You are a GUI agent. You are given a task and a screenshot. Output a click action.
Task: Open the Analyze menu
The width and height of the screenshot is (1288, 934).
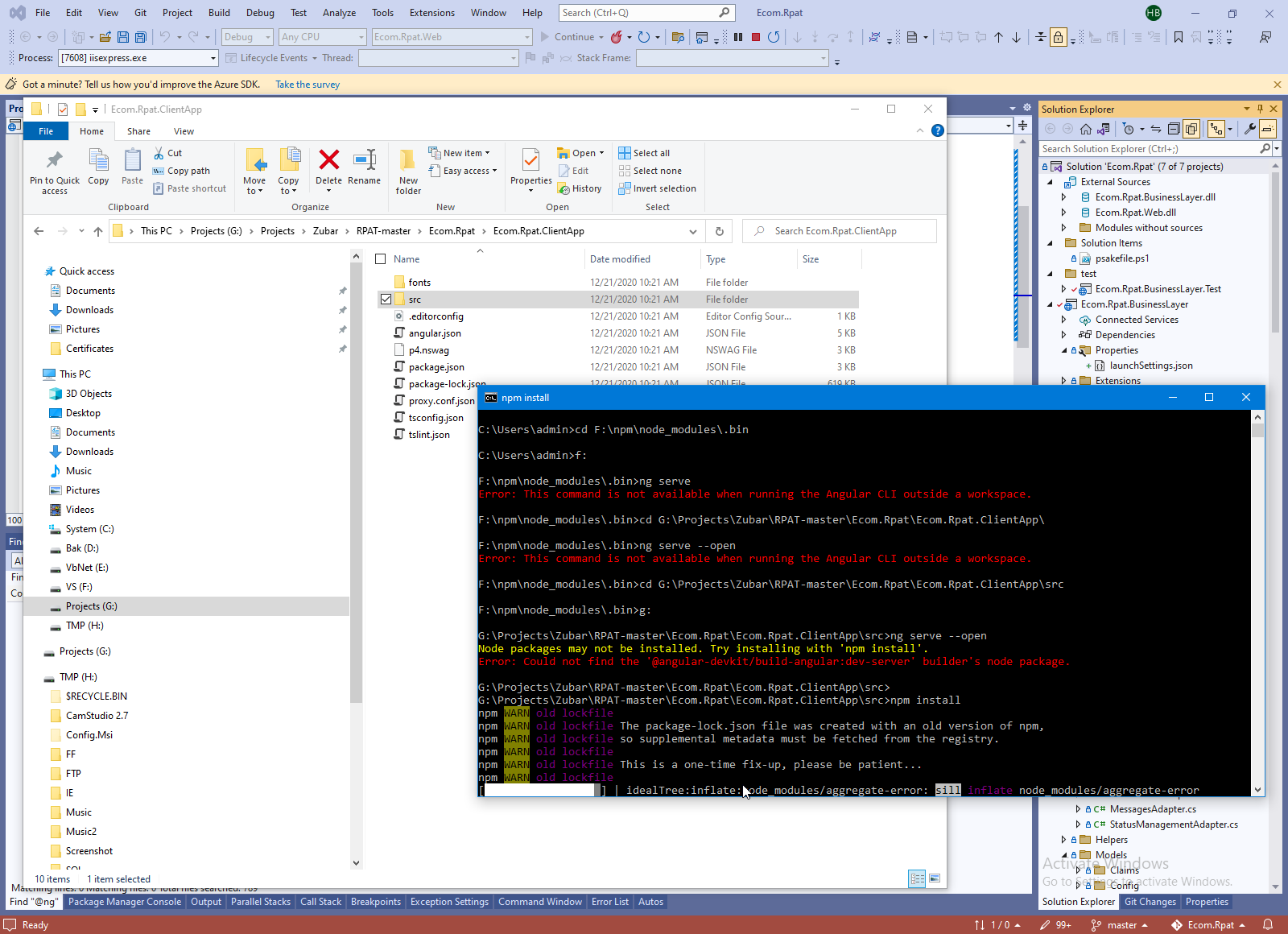click(339, 13)
